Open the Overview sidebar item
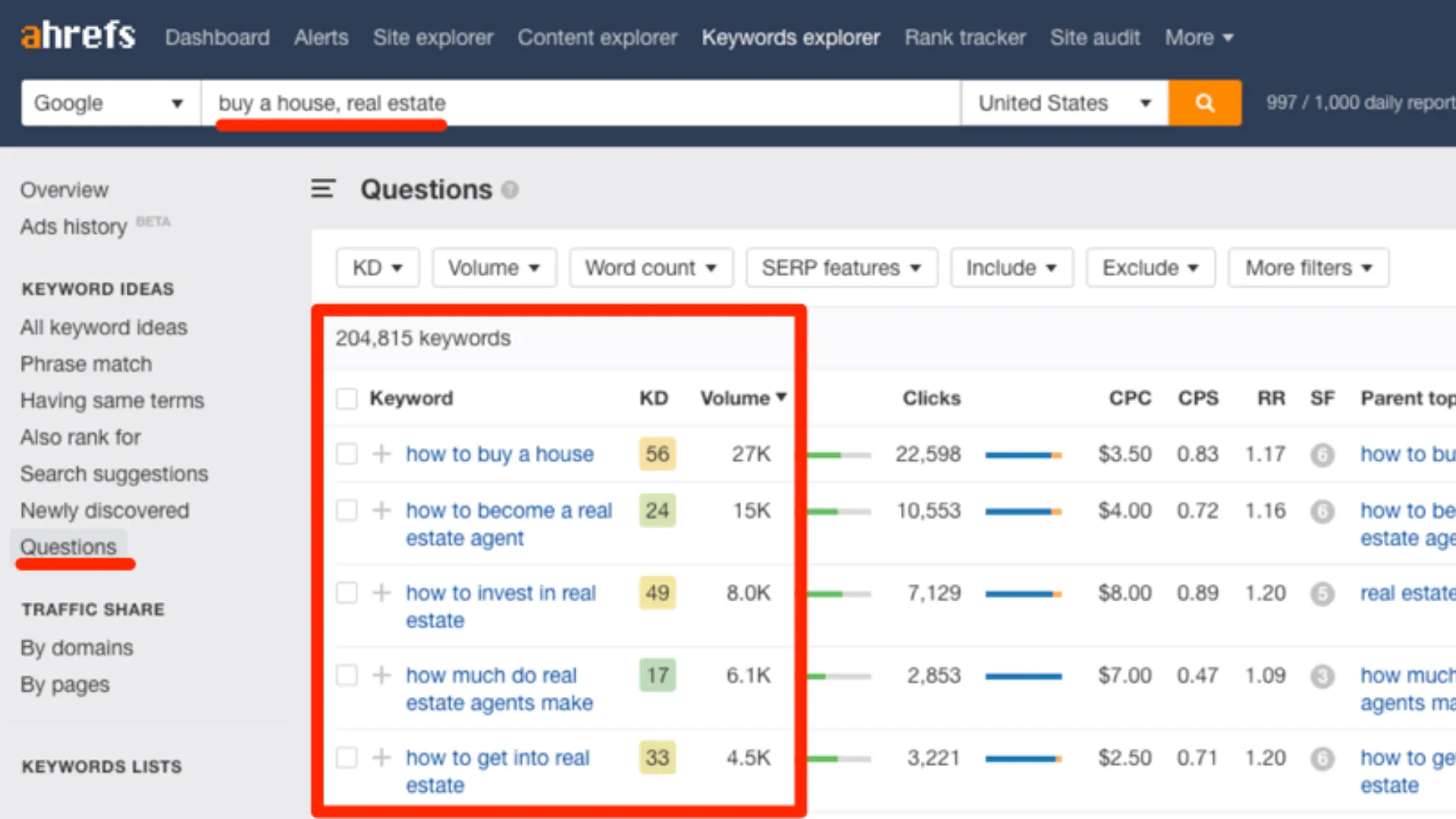The height and width of the screenshot is (819, 1456). tap(64, 190)
